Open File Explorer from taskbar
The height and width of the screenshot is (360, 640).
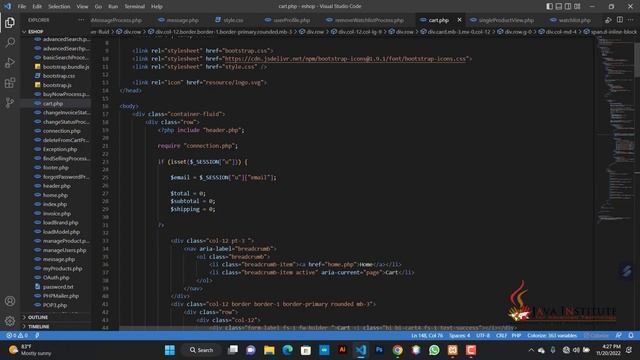269,350
